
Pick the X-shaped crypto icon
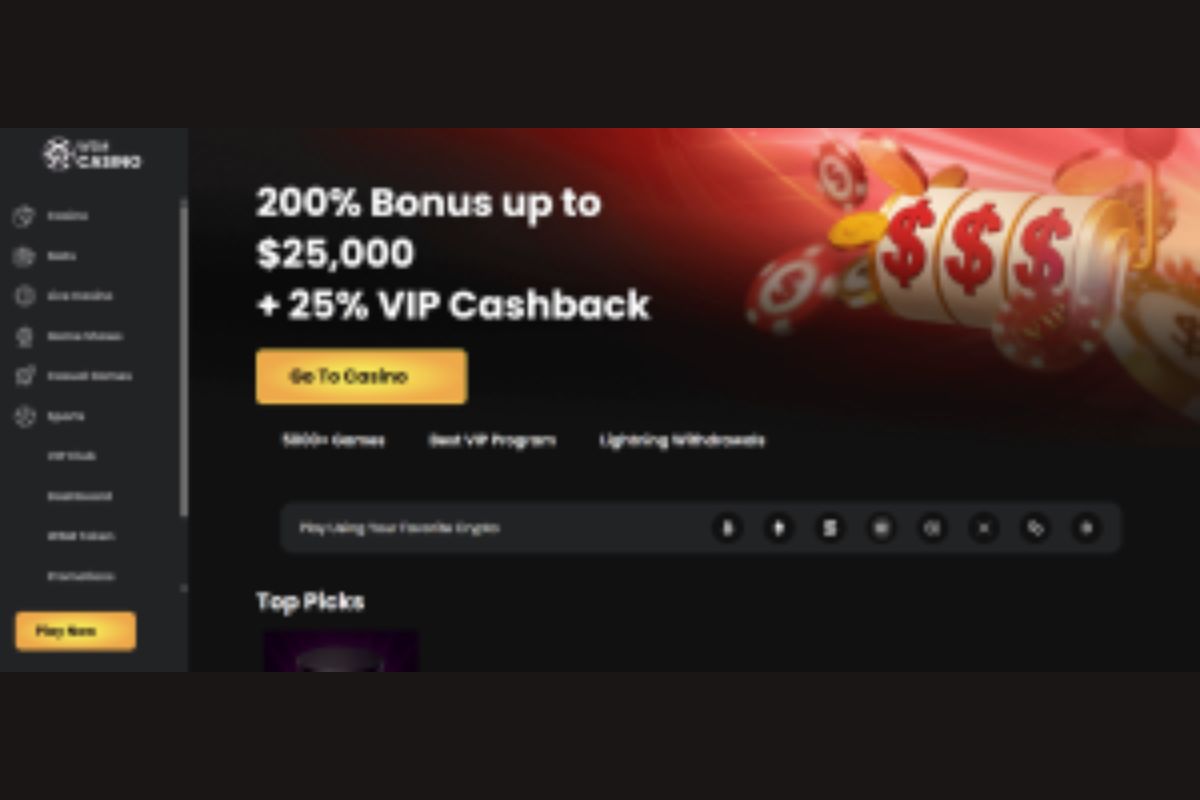tap(984, 528)
